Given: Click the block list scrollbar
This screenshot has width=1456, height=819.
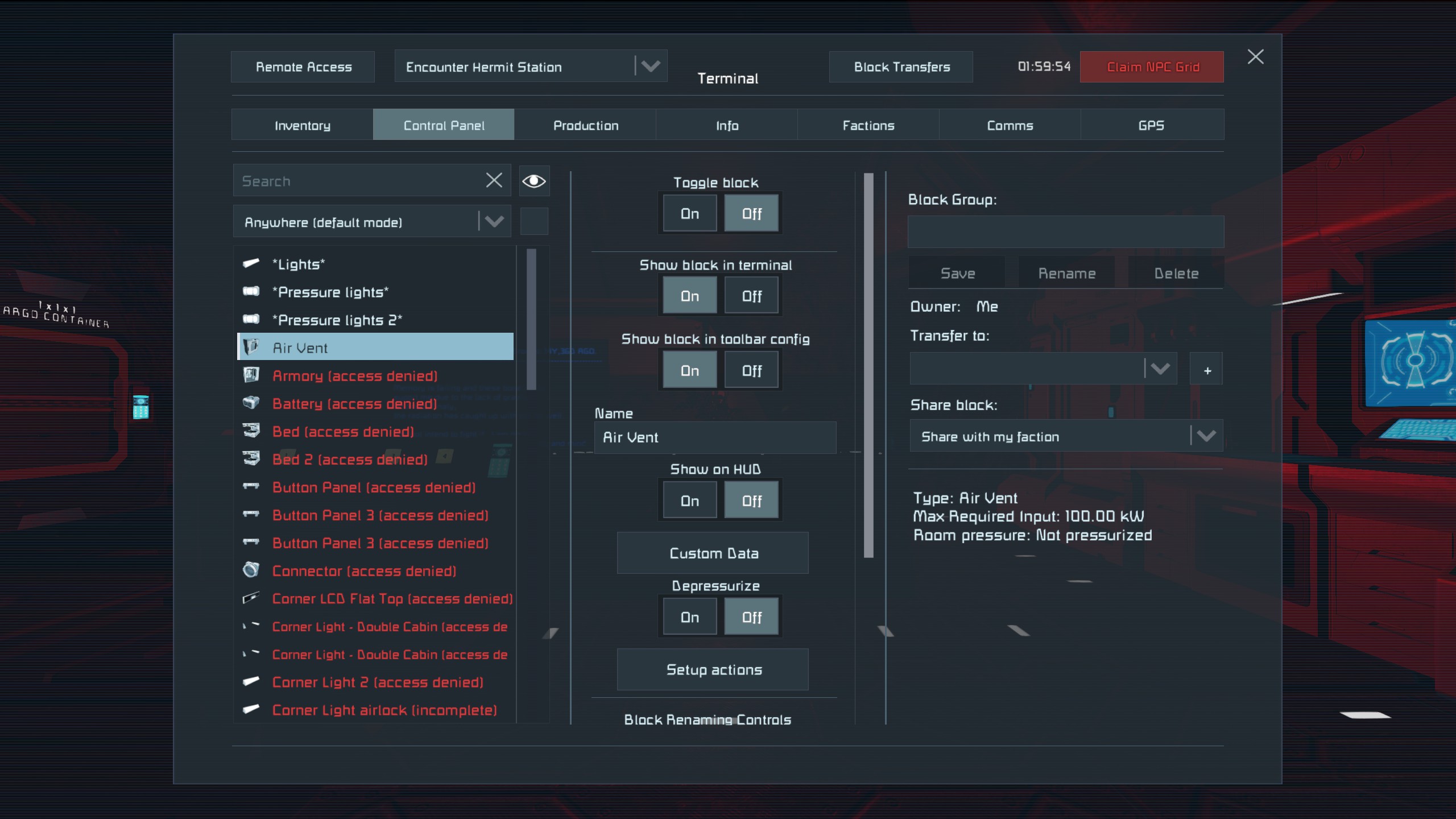Looking at the screenshot, I should pyautogui.click(x=532, y=320).
